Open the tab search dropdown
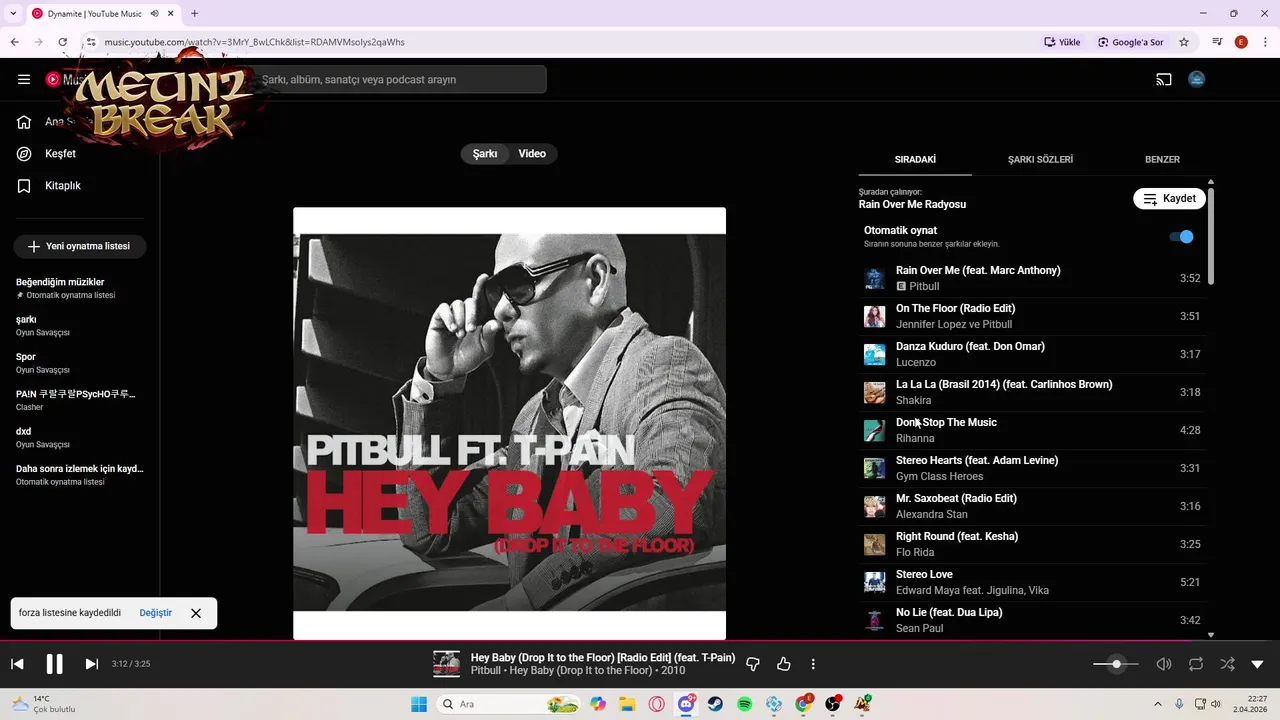1280x720 pixels. point(13,14)
